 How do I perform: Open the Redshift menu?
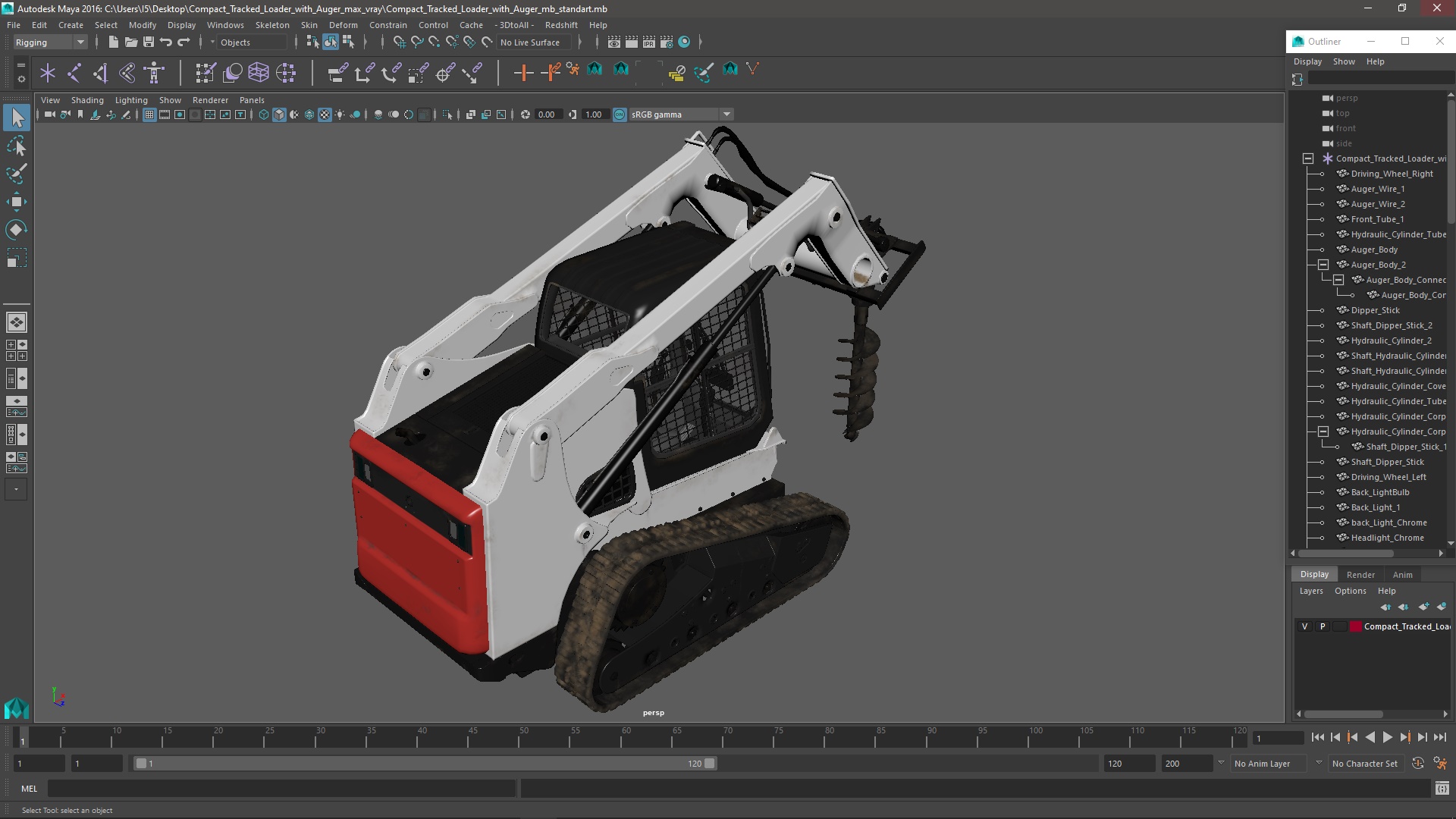coord(560,25)
